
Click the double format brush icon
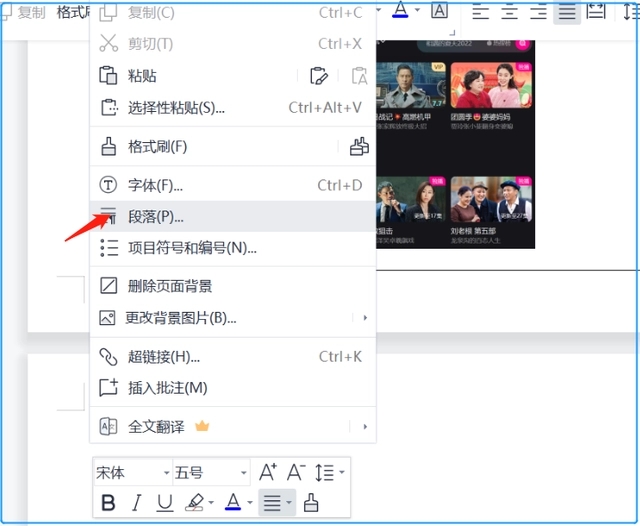tap(359, 146)
